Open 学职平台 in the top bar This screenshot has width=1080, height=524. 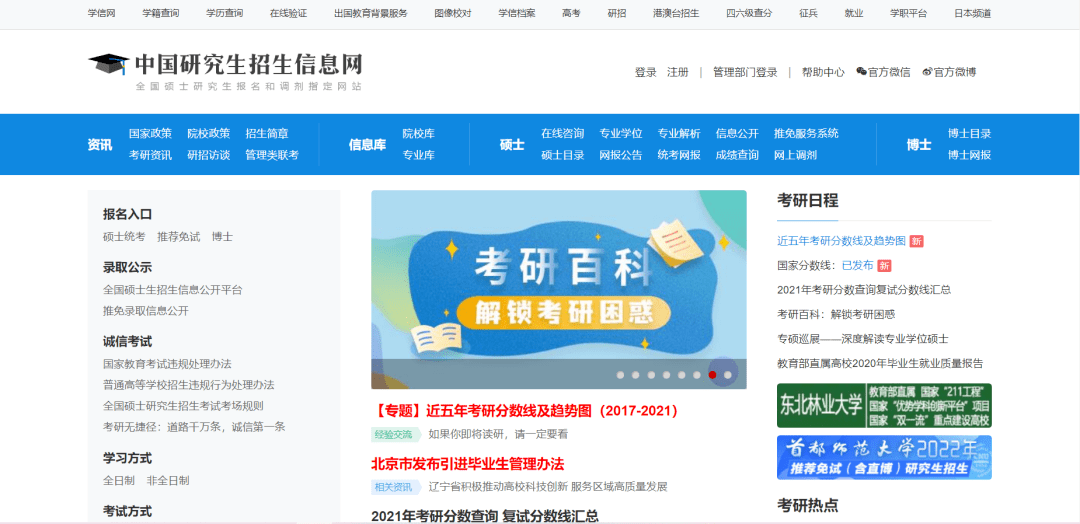(908, 13)
